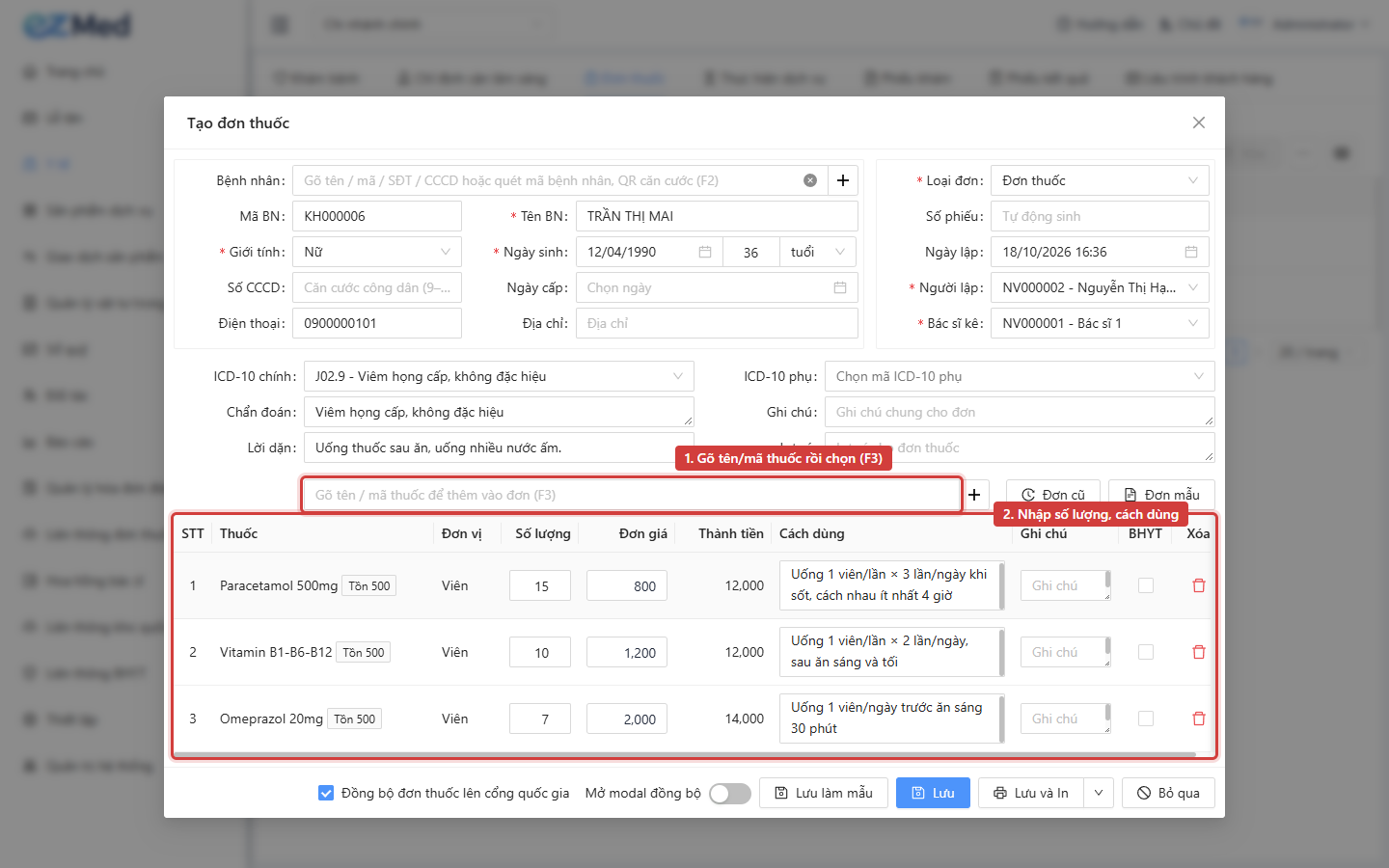Open the age unit tuổi dropdown
Image resolution: width=1389 pixels, height=868 pixels.
pos(818,252)
